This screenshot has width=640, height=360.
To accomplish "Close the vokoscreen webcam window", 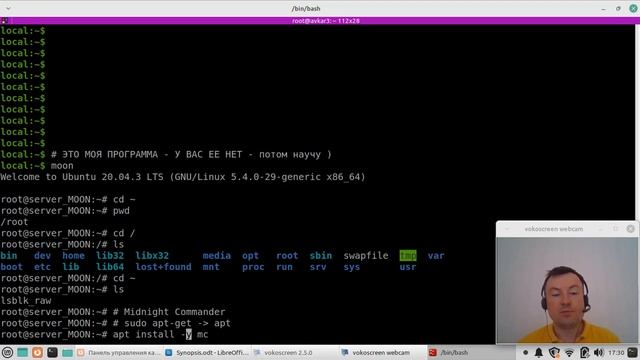I will tap(630, 229).
